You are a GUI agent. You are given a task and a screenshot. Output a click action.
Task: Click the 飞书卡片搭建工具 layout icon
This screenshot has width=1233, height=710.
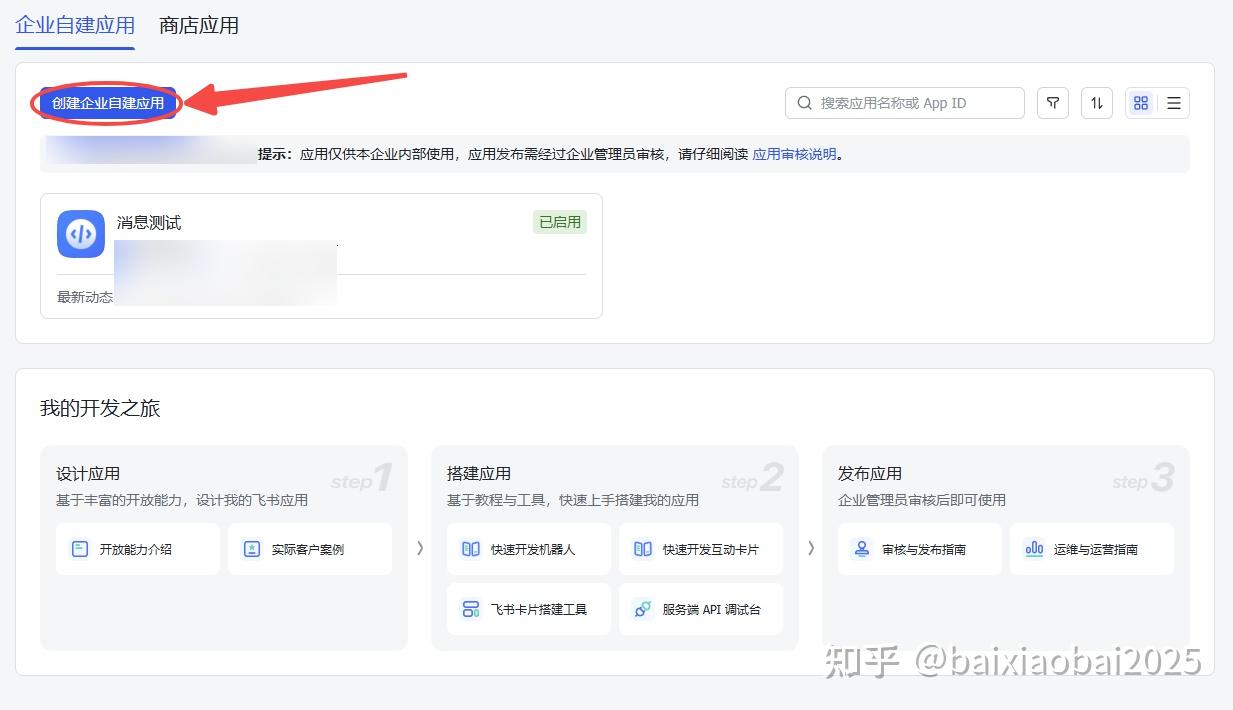[x=471, y=609]
